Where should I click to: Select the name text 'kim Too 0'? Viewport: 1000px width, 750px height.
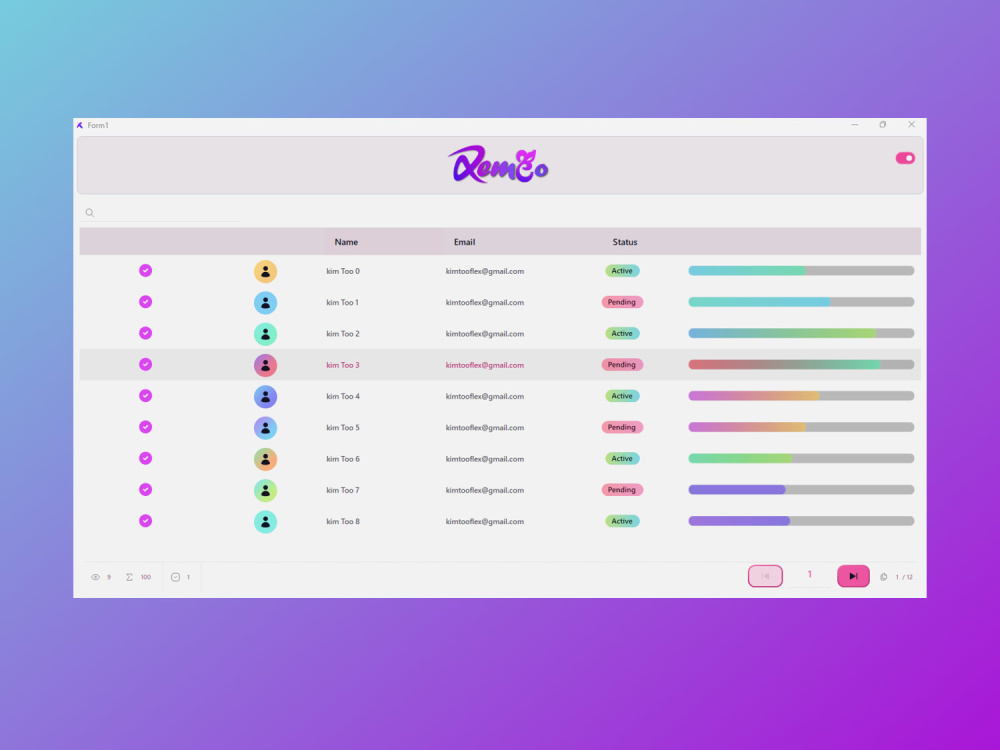click(x=343, y=271)
